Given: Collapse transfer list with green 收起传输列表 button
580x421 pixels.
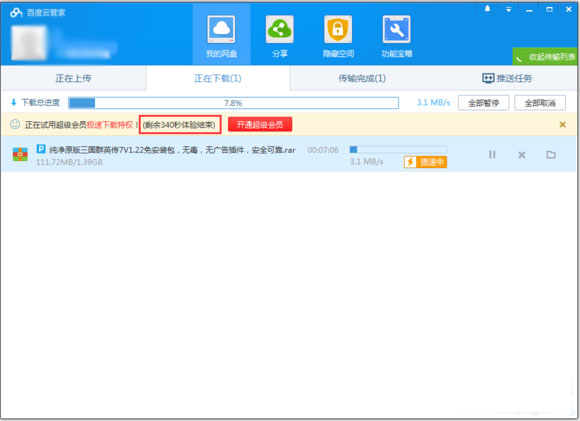Looking at the screenshot, I should 545,57.
